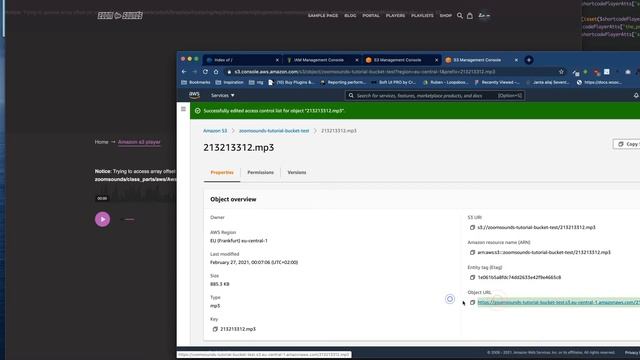Click the Copy button beside object title

point(627,144)
